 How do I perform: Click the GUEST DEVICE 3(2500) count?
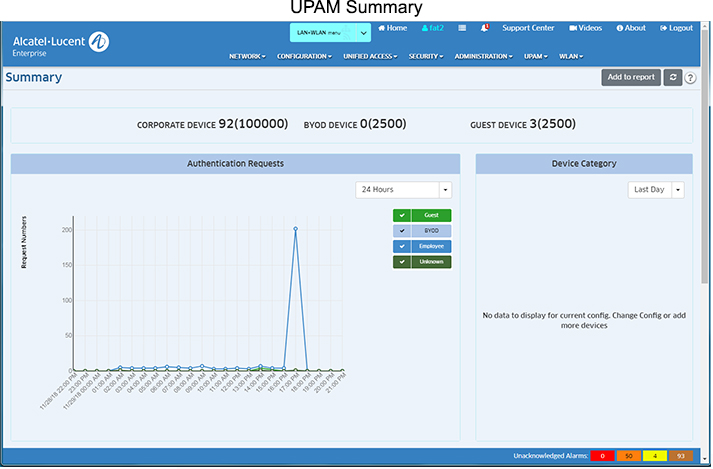coord(522,124)
